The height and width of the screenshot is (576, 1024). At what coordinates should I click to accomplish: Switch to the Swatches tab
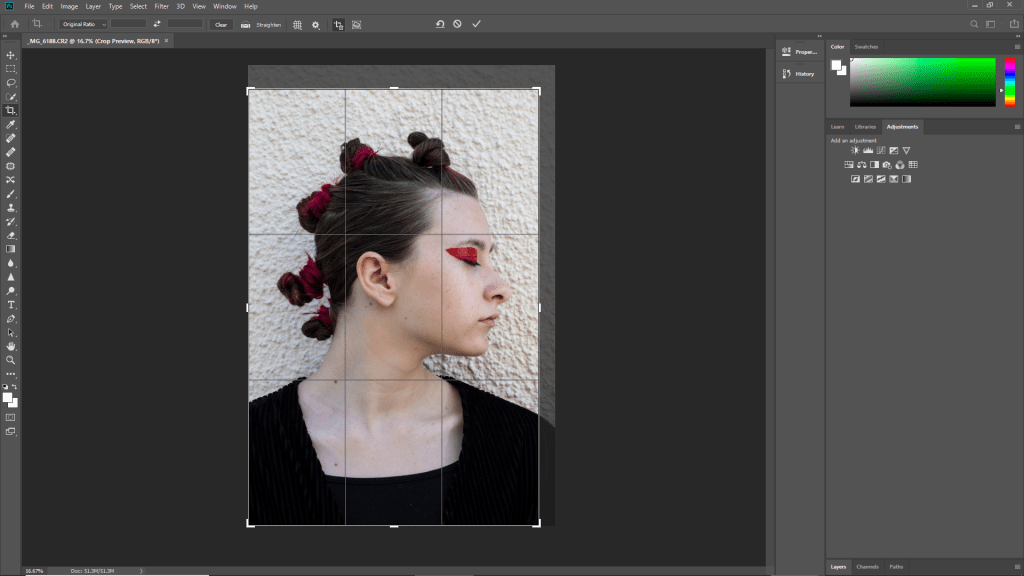866,47
